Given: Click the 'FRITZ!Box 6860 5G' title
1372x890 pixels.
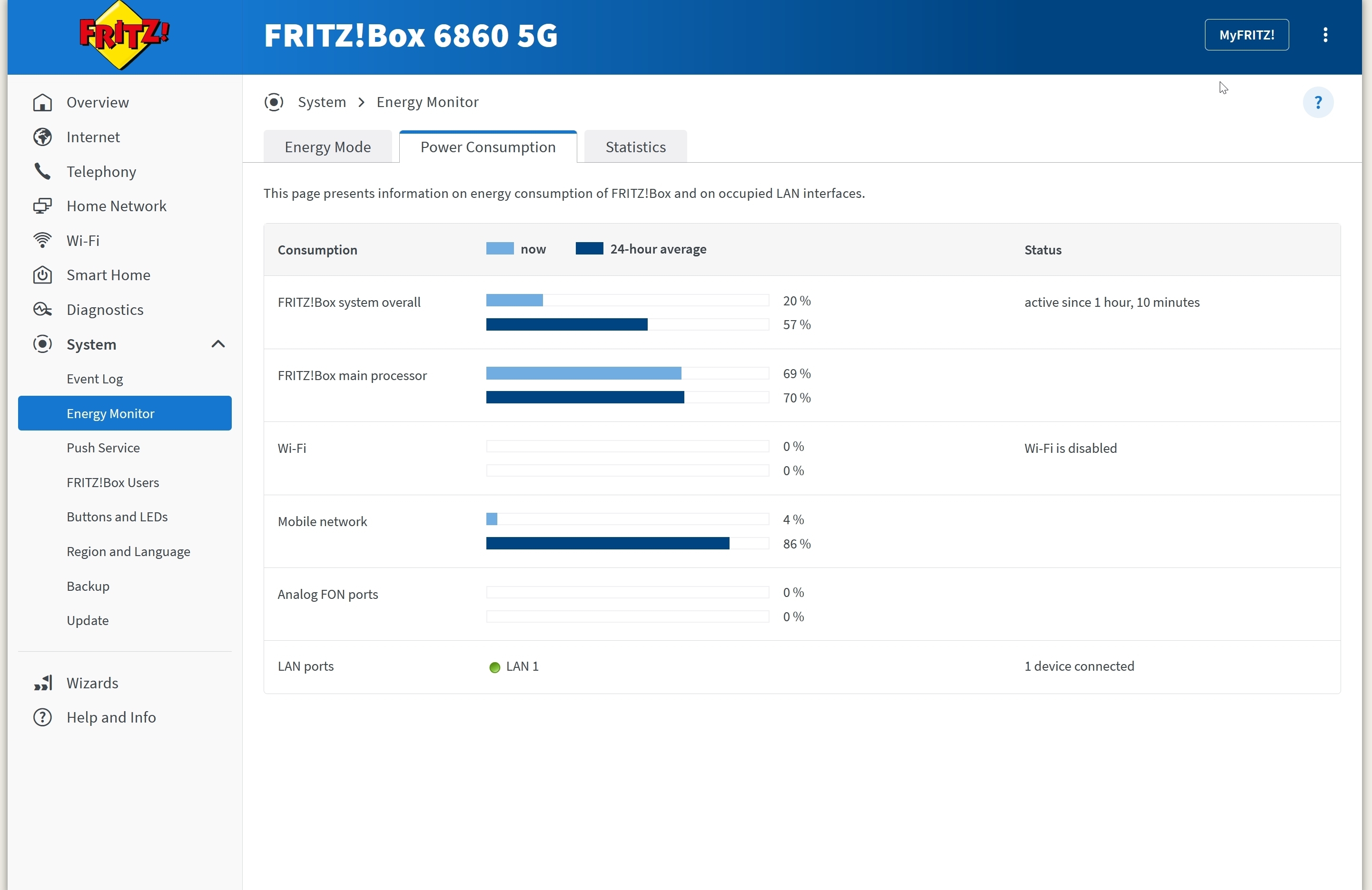Looking at the screenshot, I should pos(410,35).
